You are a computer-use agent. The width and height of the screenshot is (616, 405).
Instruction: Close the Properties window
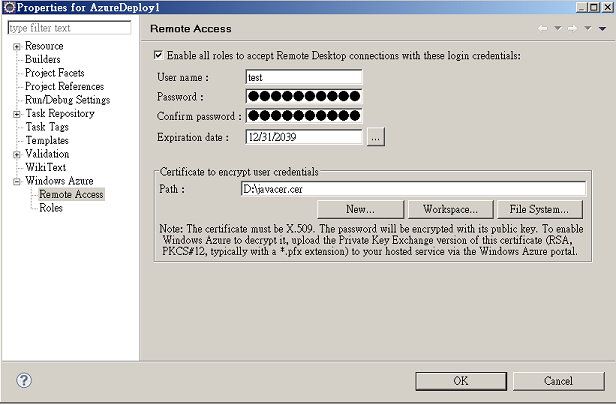pyautogui.click(x=607, y=7)
